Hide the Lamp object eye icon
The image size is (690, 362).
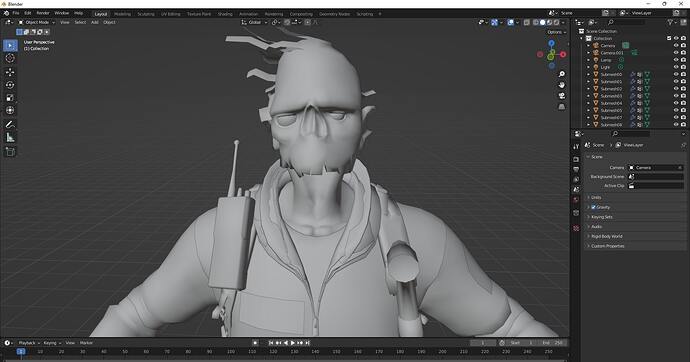tap(676, 60)
